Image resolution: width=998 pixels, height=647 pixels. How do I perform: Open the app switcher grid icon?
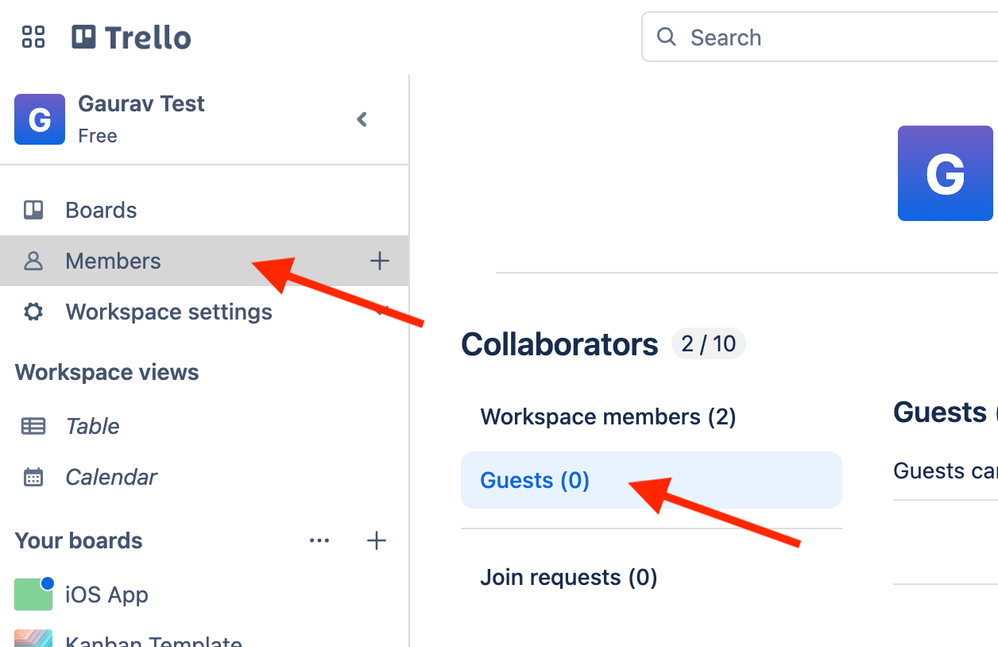pyautogui.click(x=33, y=37)
